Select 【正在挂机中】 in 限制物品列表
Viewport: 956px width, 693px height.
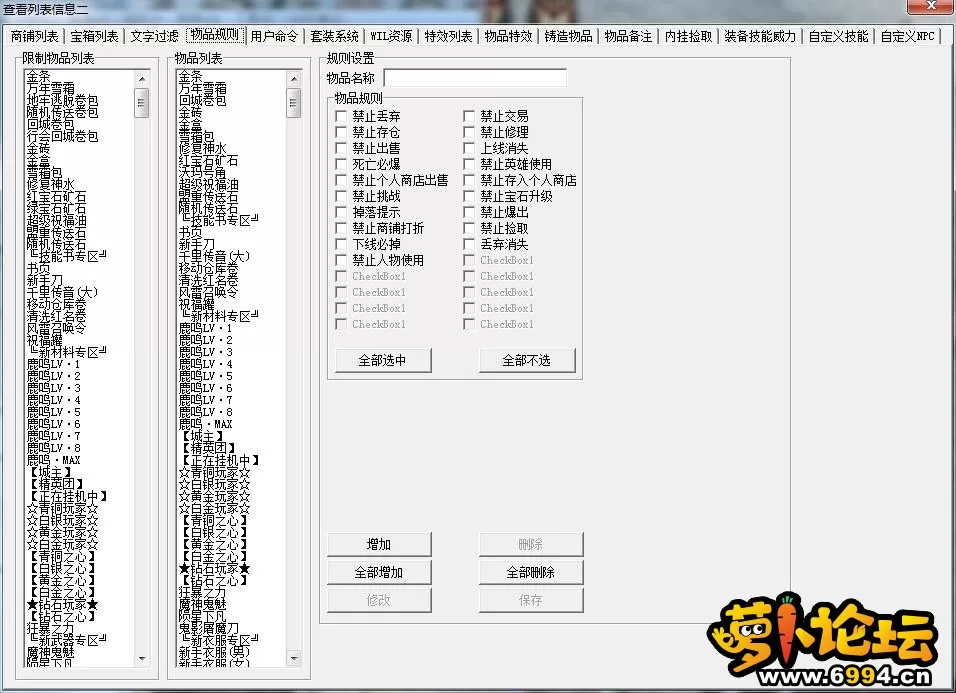pyautogui.click(x=68, y=497)
